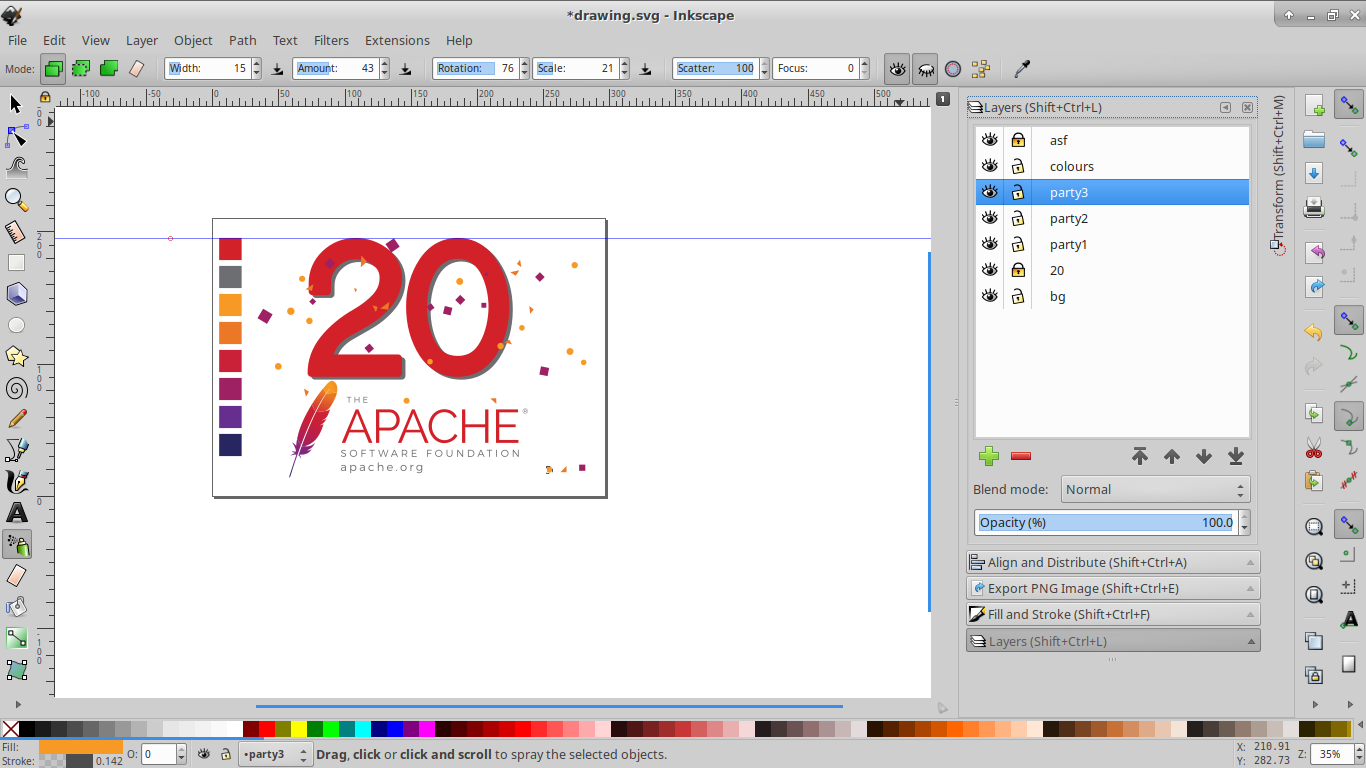The height and width of the screenshot is (768, 1366).
Task: Lower layer one step arrow button
Action: [1204, 456]
